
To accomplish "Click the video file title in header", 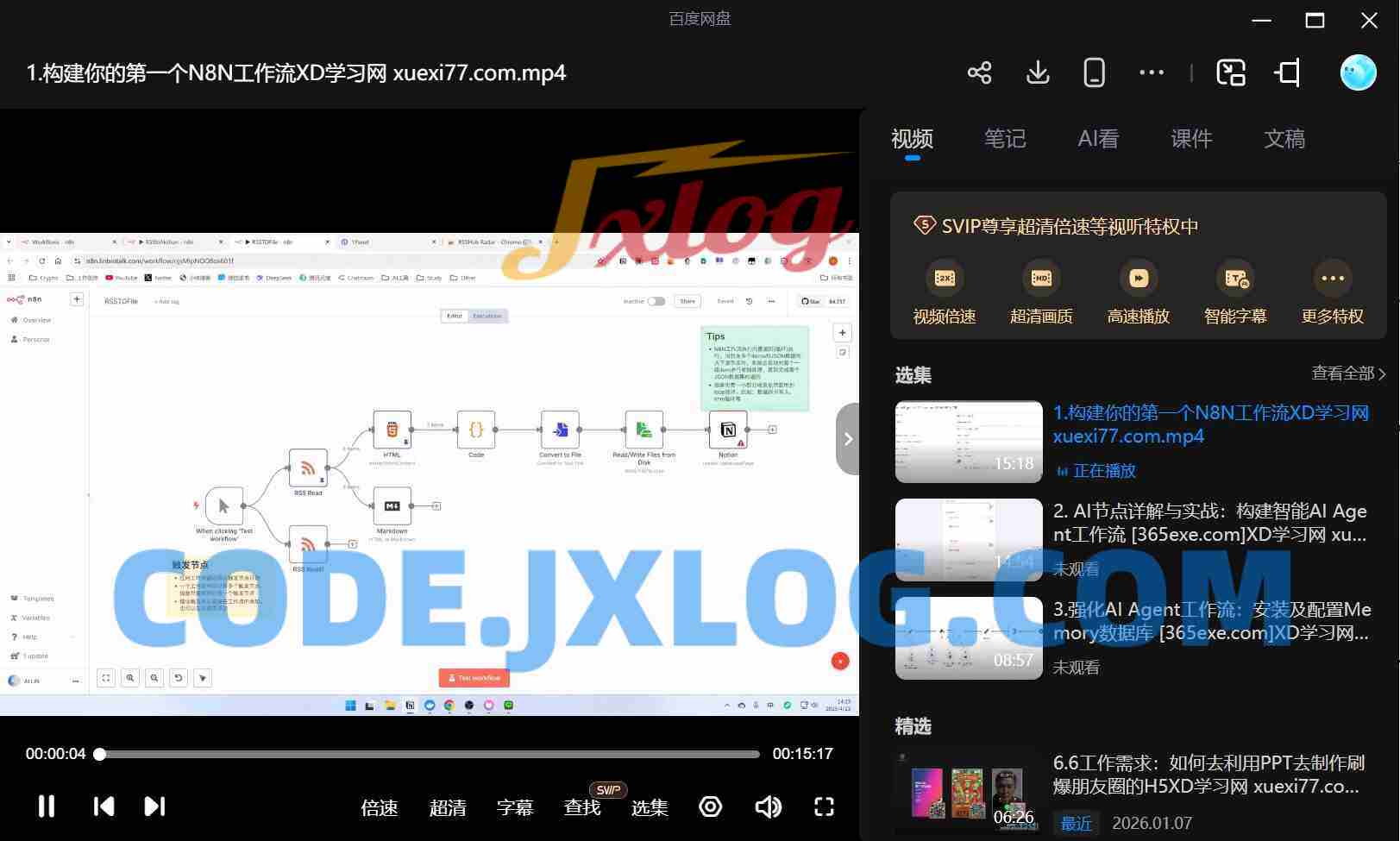I will coord(296,72).
